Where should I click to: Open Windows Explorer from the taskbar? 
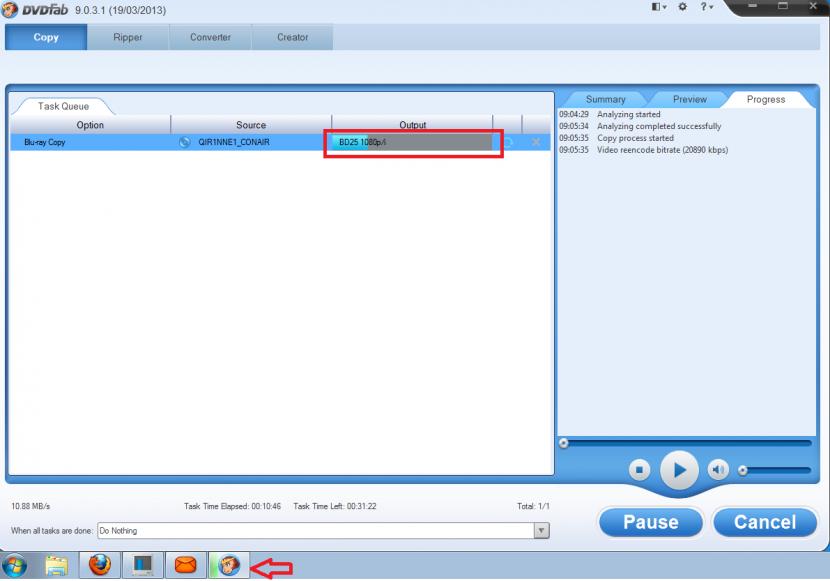coord(57,566)
